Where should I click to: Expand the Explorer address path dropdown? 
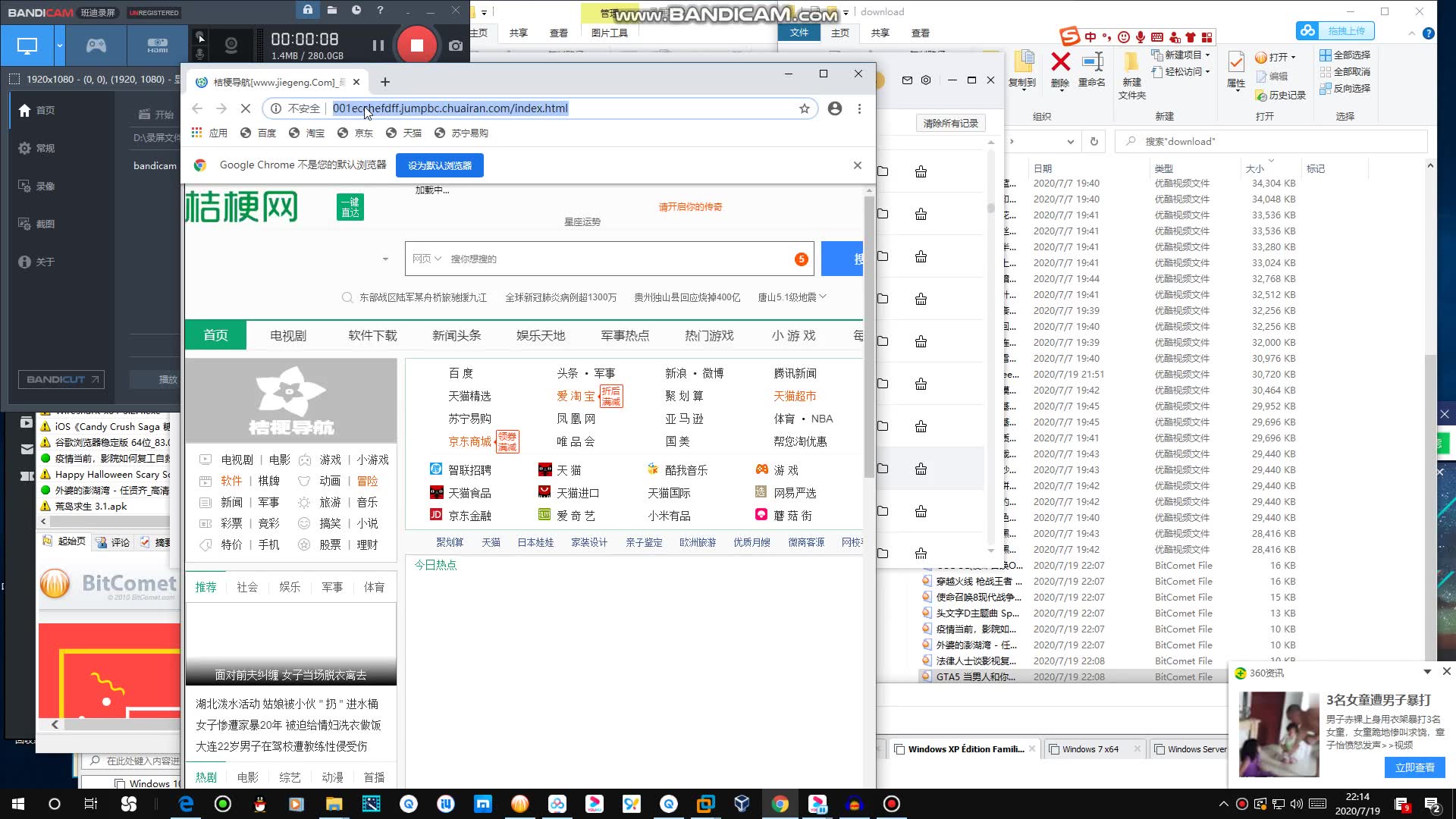pyautogui.click(x=1070, y=141)
